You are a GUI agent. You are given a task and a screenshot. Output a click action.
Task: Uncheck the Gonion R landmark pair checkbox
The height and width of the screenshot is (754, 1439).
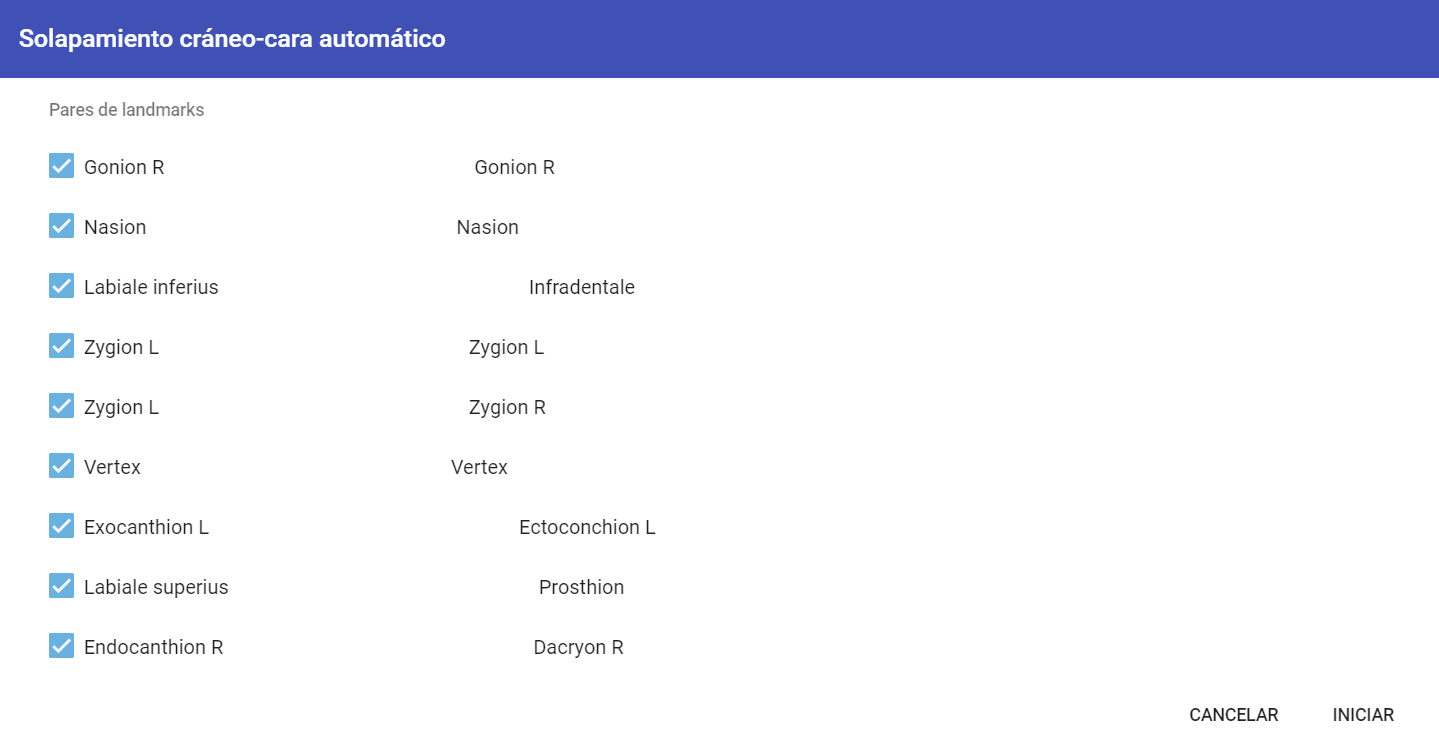tap(61, 166)
